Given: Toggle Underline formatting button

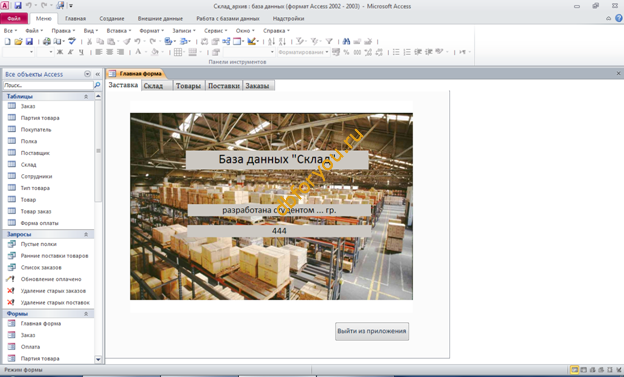Looking at the screenshot, I should [x=81, y=52].
